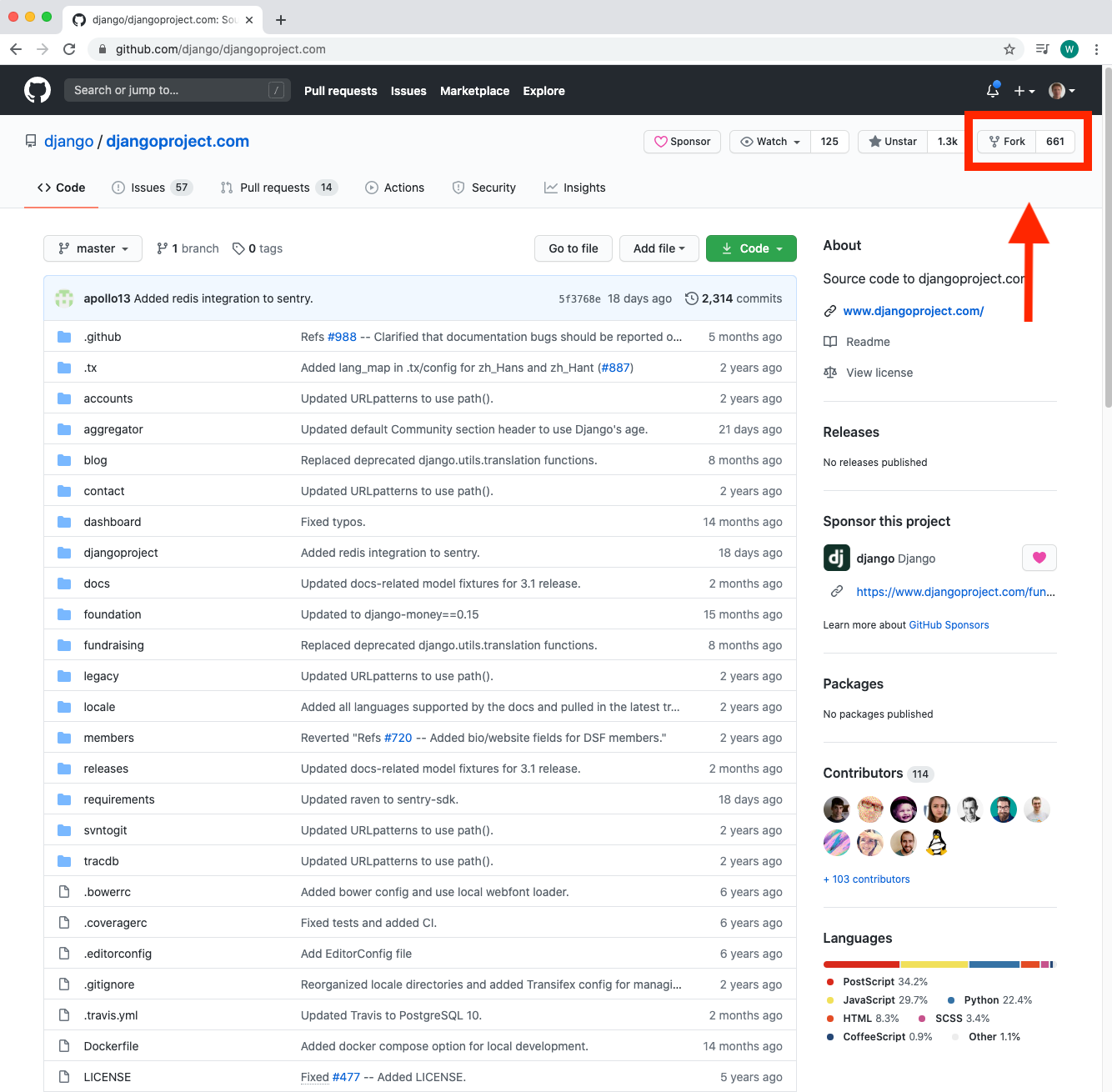
Task: Open the notifications bell
Action: pos(993,90)
